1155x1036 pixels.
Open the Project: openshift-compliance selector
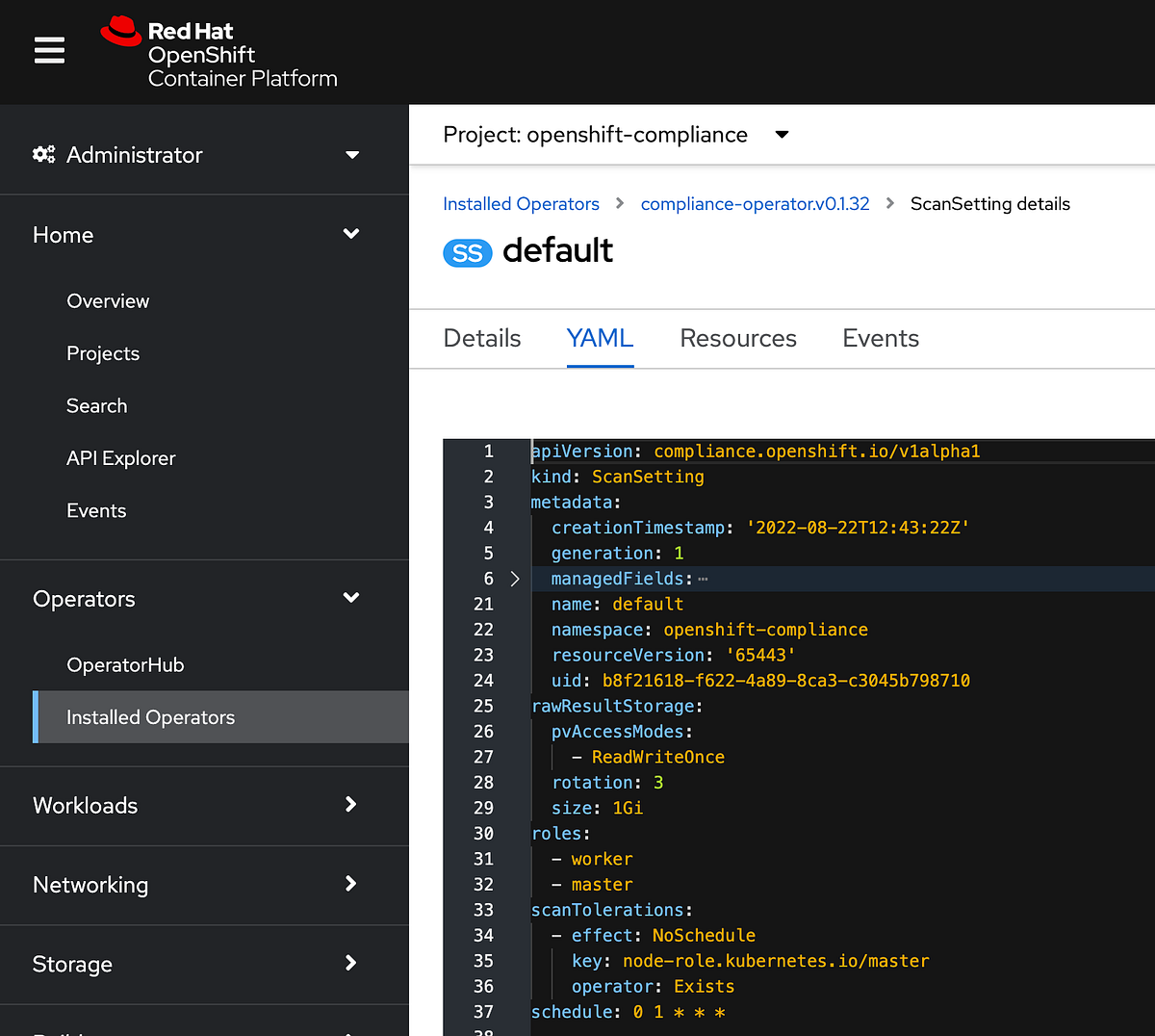[781, 135]
